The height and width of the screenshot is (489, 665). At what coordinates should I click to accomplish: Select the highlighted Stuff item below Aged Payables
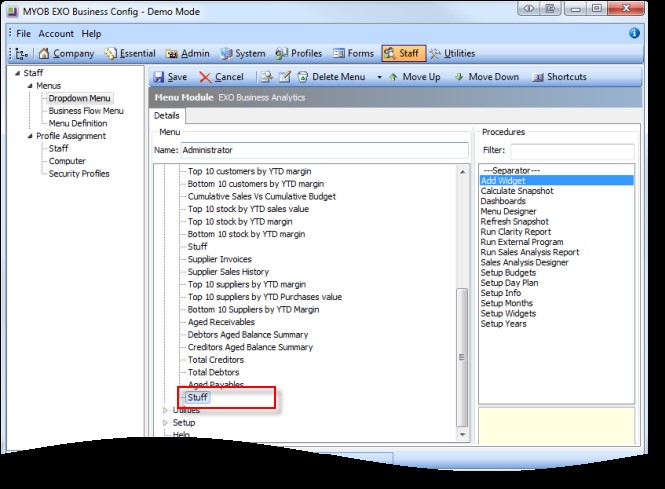tap(198, 397)
